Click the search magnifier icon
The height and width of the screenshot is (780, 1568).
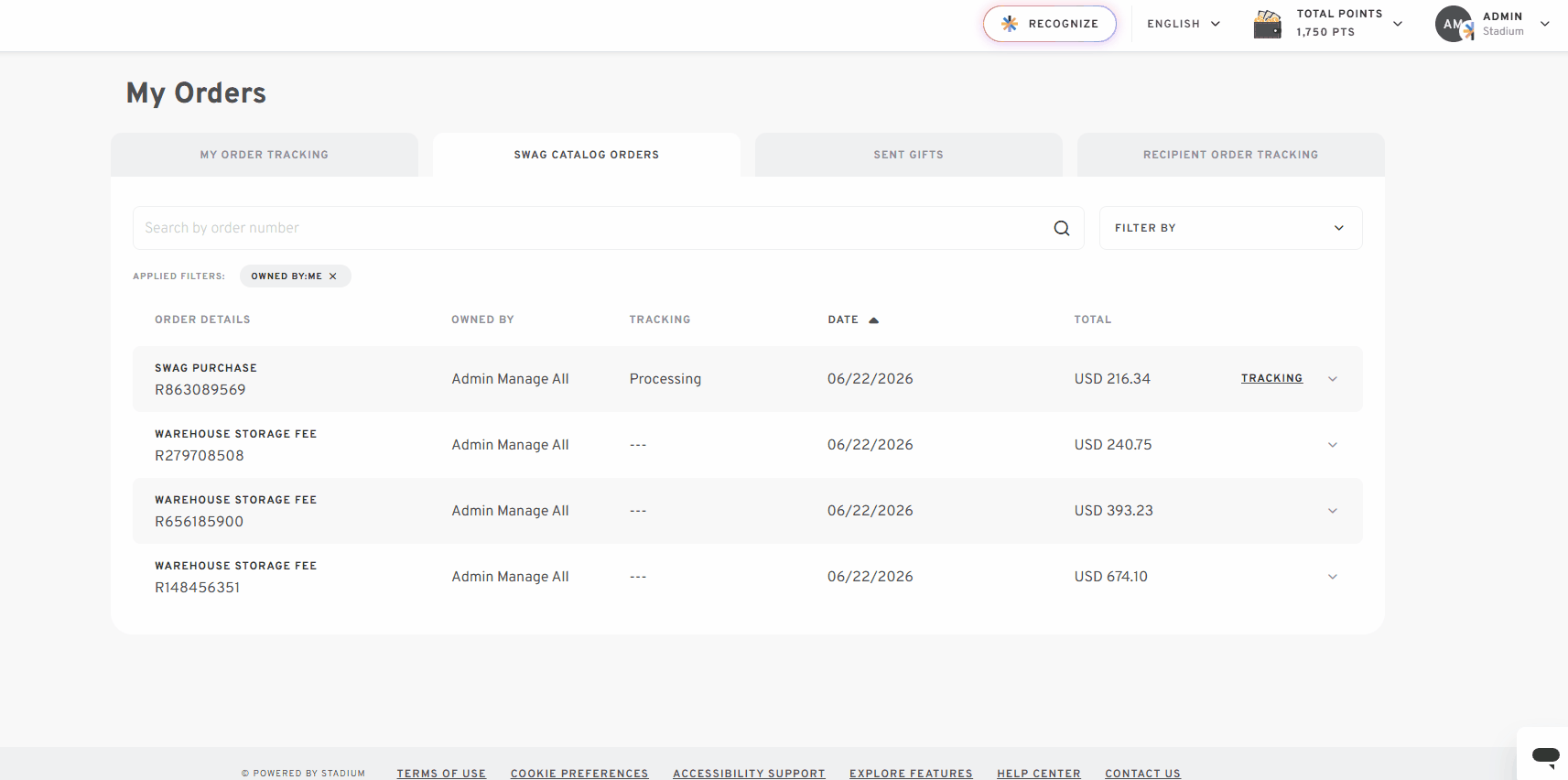[1061, 228]
